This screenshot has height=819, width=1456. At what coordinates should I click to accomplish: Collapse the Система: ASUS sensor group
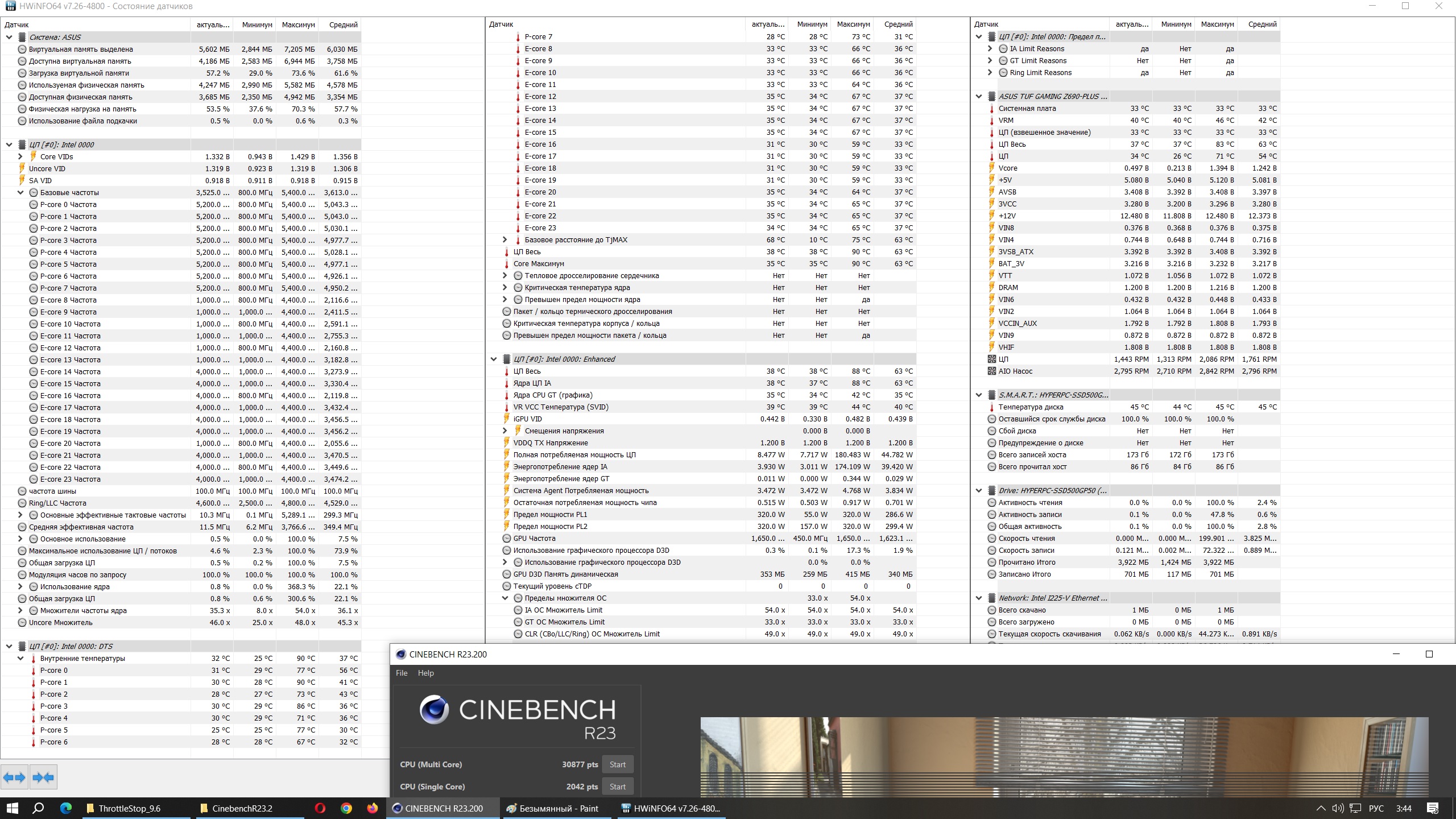tap(9, 38)
